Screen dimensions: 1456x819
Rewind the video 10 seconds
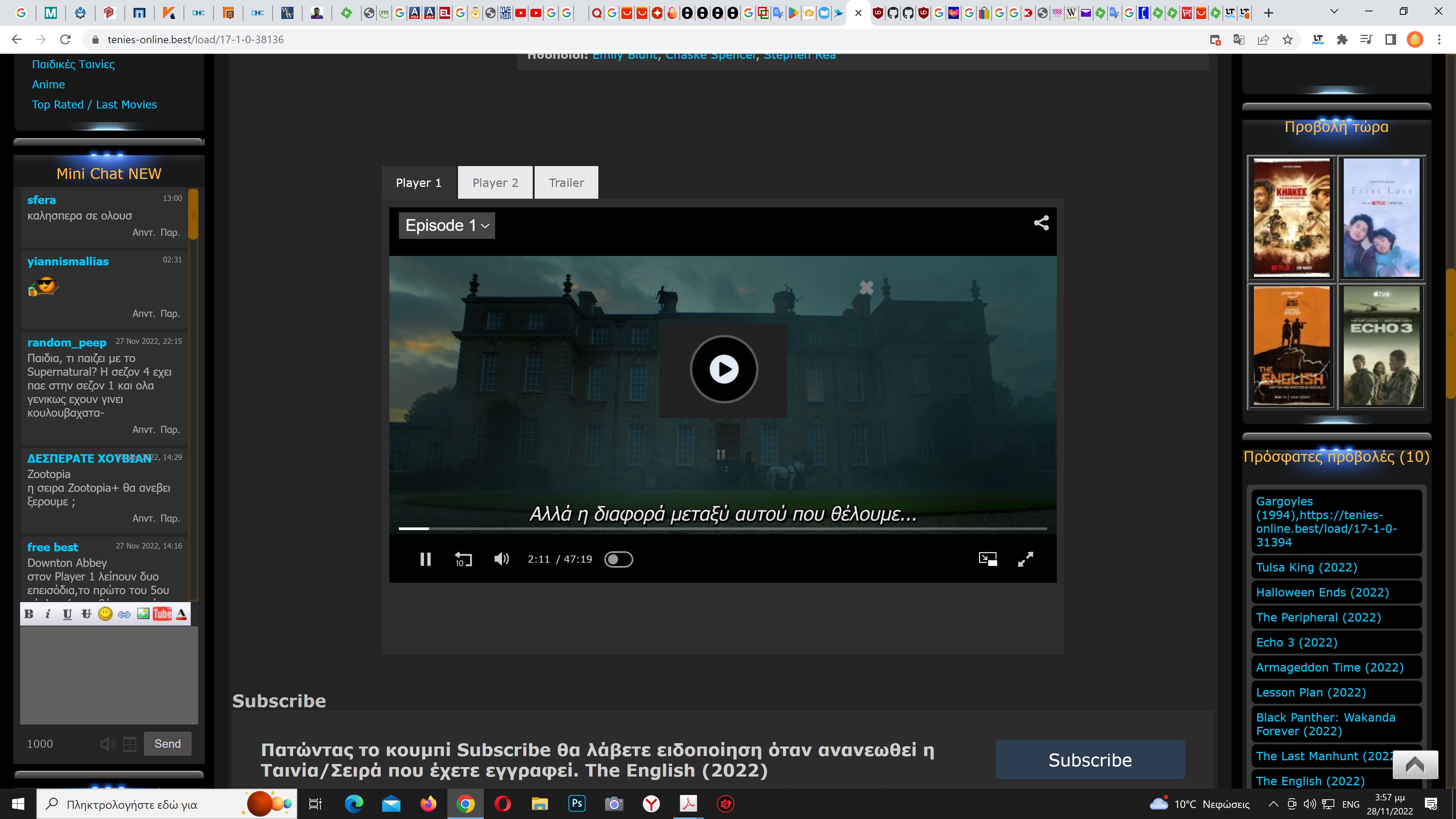click(x=463, y=559)
